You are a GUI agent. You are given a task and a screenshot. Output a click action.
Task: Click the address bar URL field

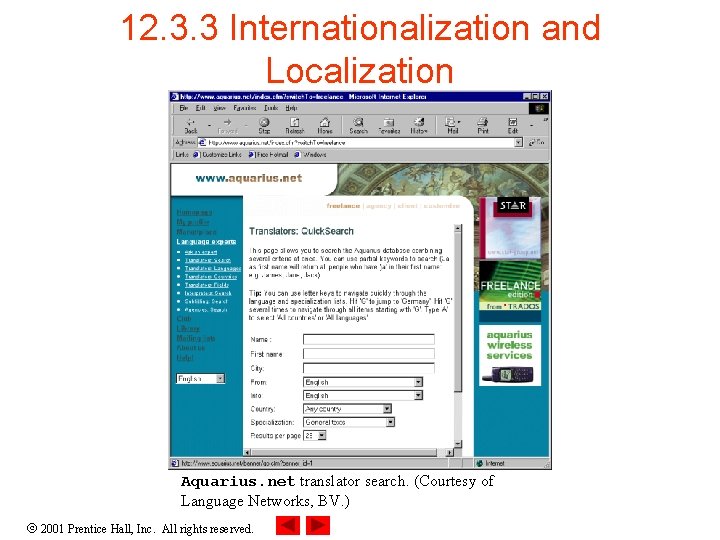(360, 143)
